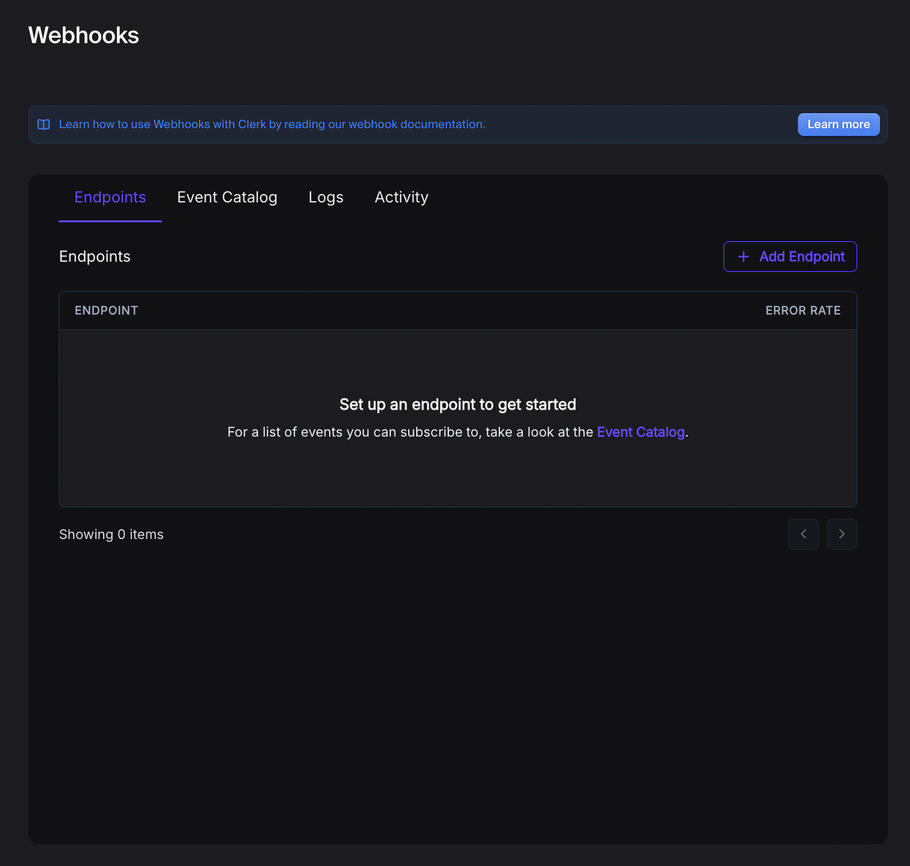Image resolution: width=910 pixels, height=866 pixels.
Task: Open the Logs tab
Action: [325, 197]
